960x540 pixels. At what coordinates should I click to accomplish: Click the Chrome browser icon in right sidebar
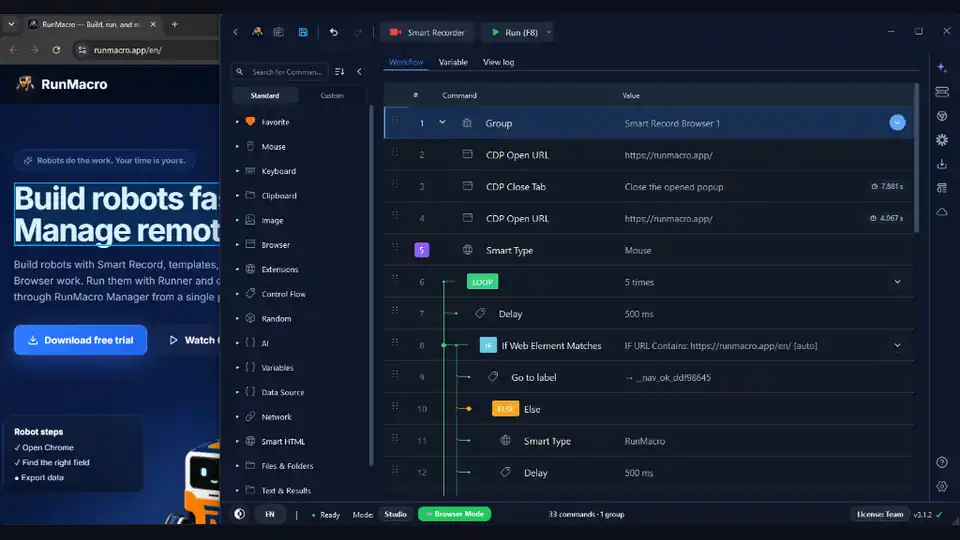942,116
